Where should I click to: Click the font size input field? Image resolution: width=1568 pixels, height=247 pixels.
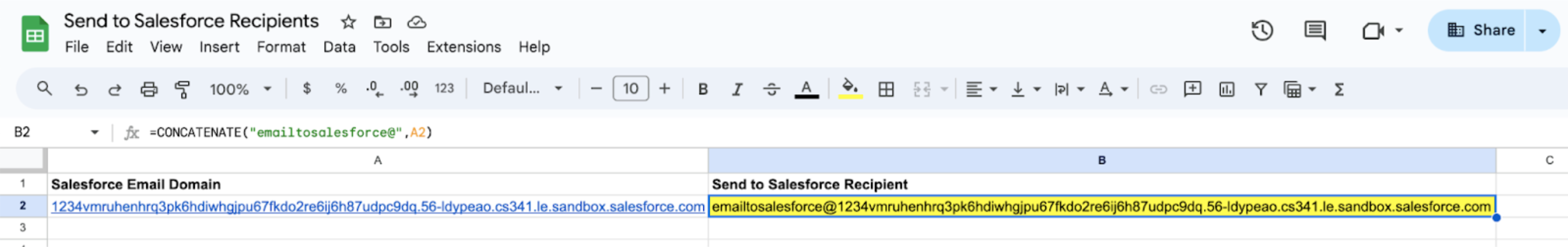click(630, 89)
